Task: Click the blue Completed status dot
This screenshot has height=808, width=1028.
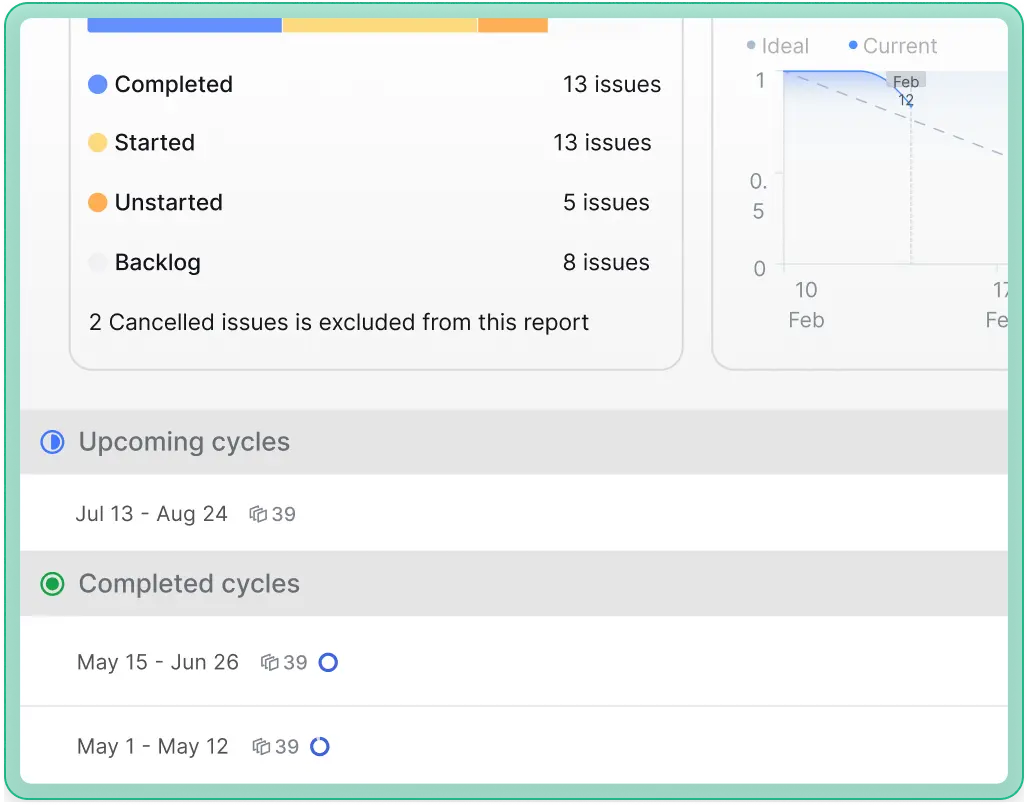Action: coord(98,85)
